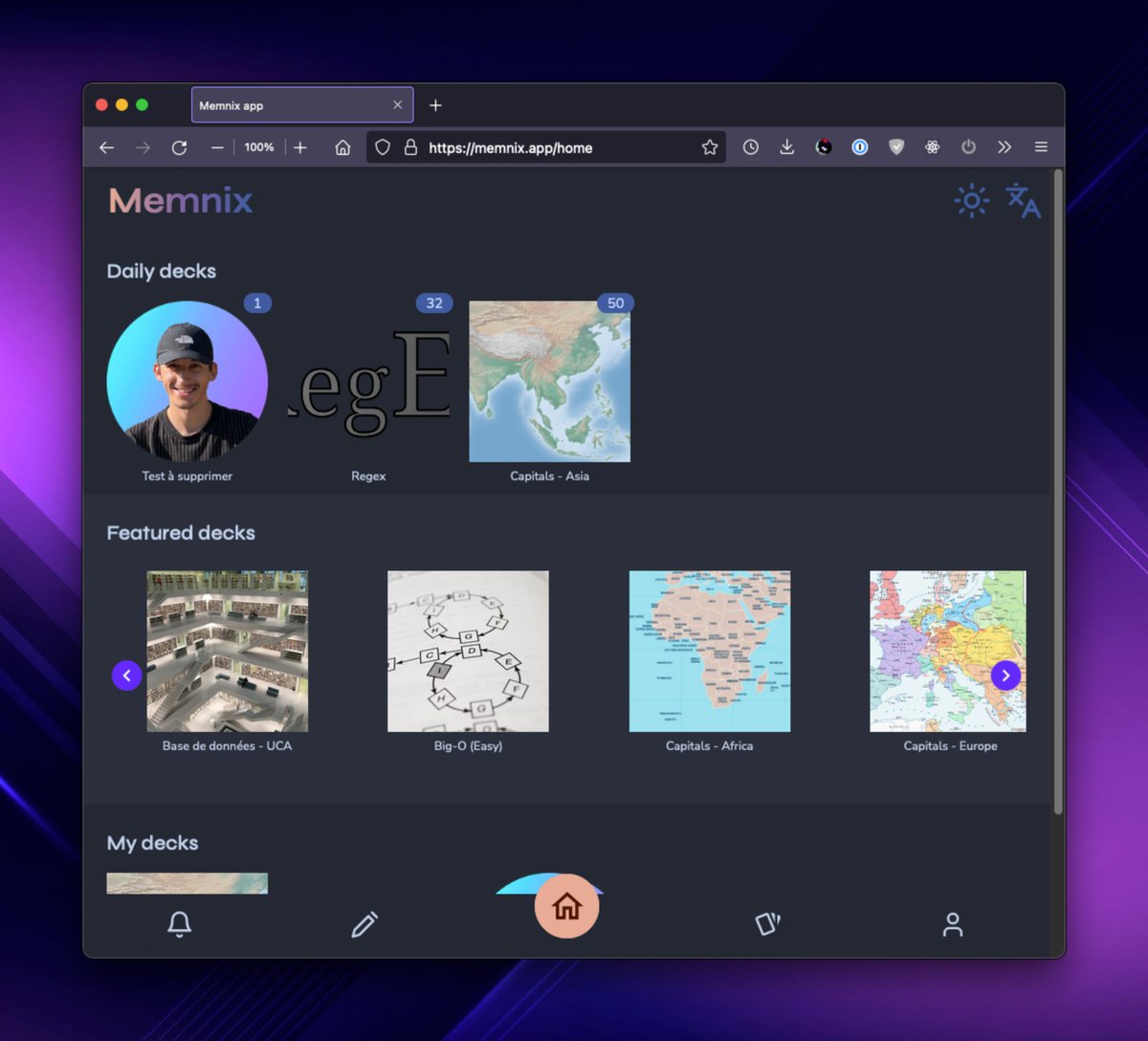Image resolution: width=1148 pixels, height=1041 pixels.
Task: Open the Capitals - Africa featured deck
Action: [710, 652]
